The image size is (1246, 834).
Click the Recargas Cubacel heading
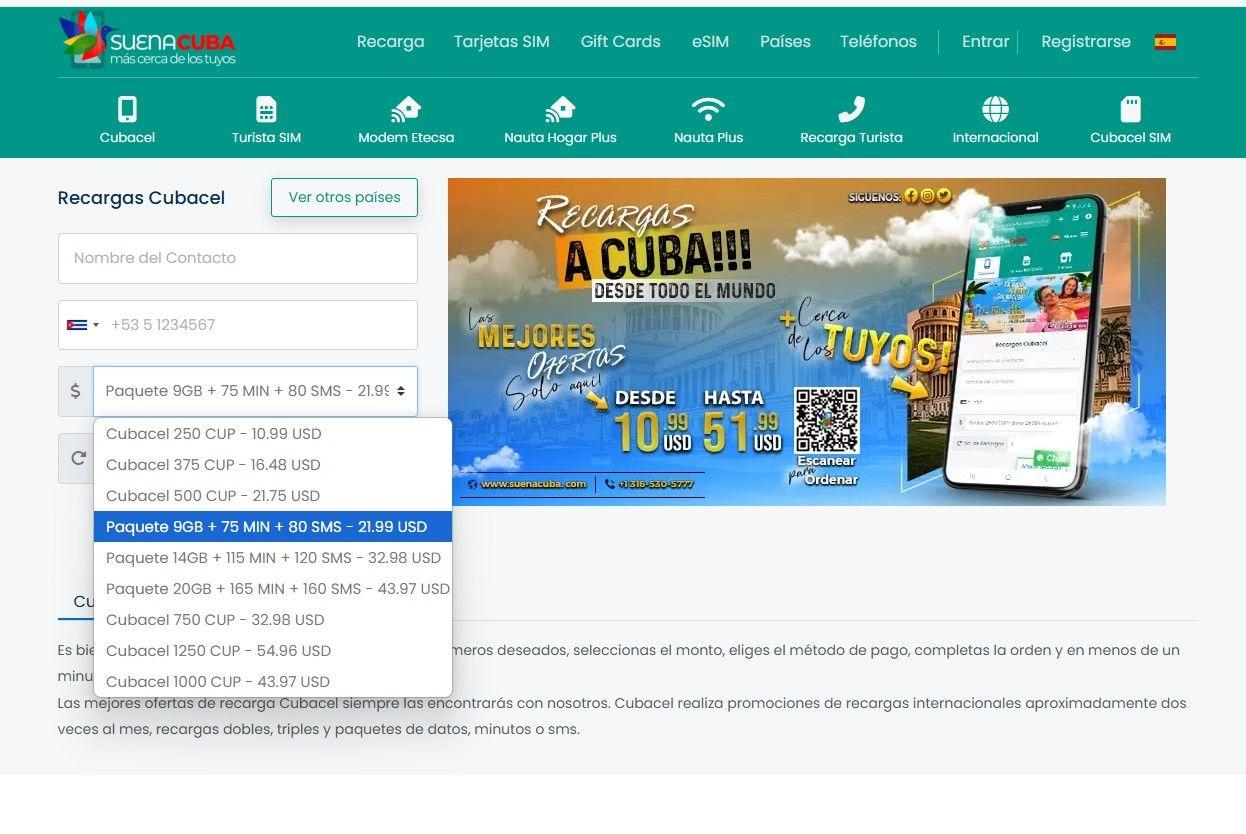pos(141,198)
